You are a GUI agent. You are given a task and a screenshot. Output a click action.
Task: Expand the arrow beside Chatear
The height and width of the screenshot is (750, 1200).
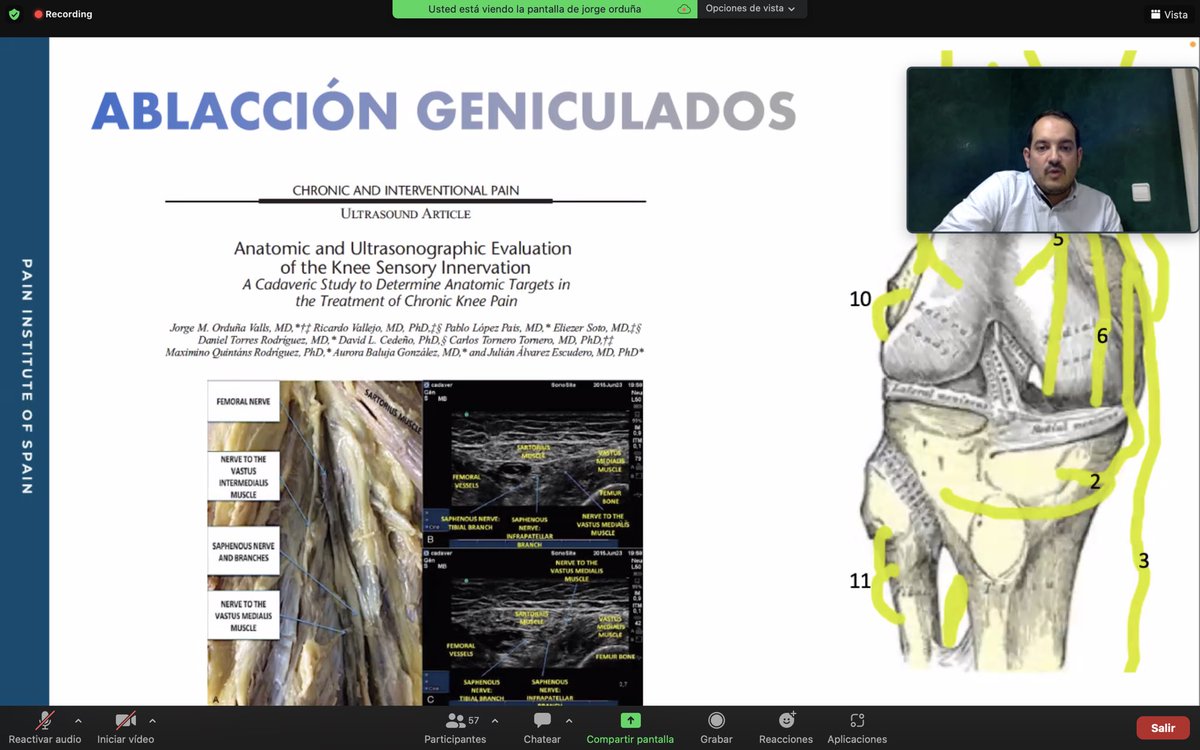point(569,720)
